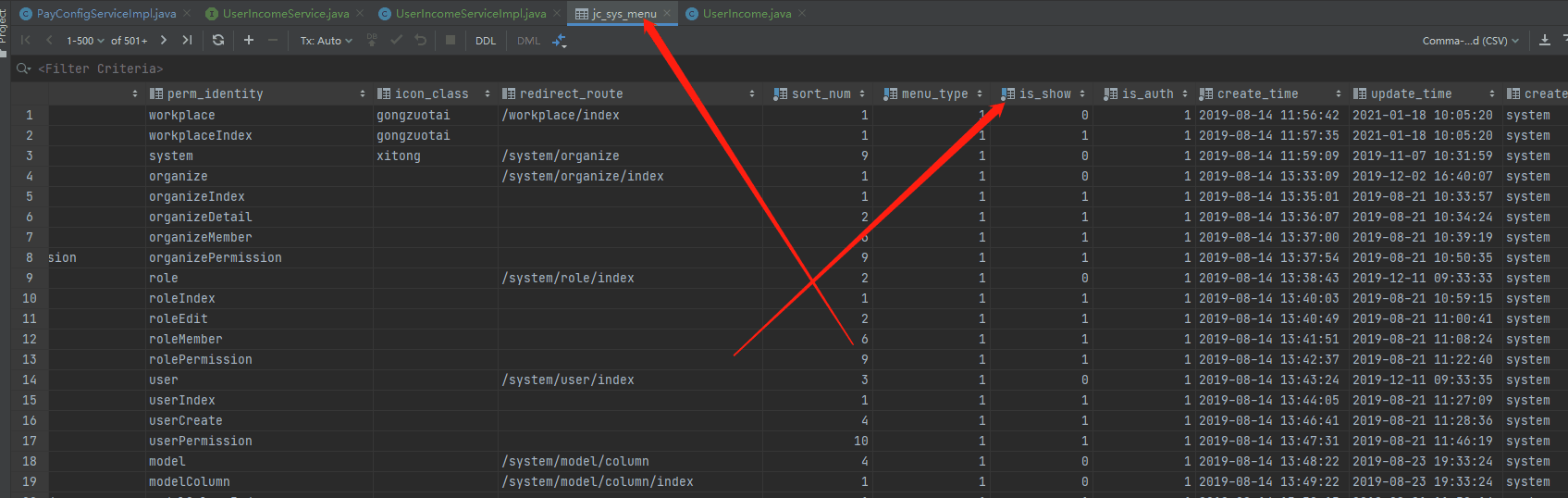Sort by the is_show column header

(x=1043, y=93)
